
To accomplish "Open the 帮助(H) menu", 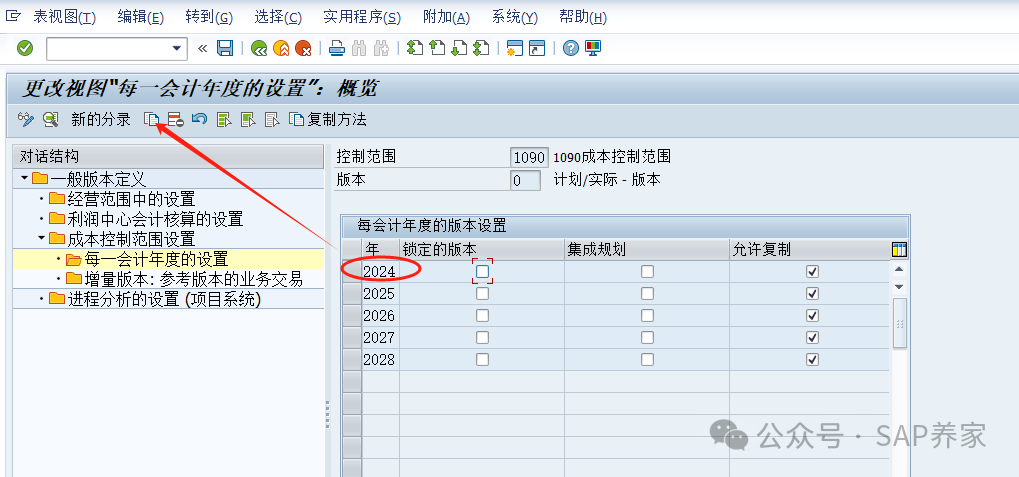I will (x=583, y=17).
